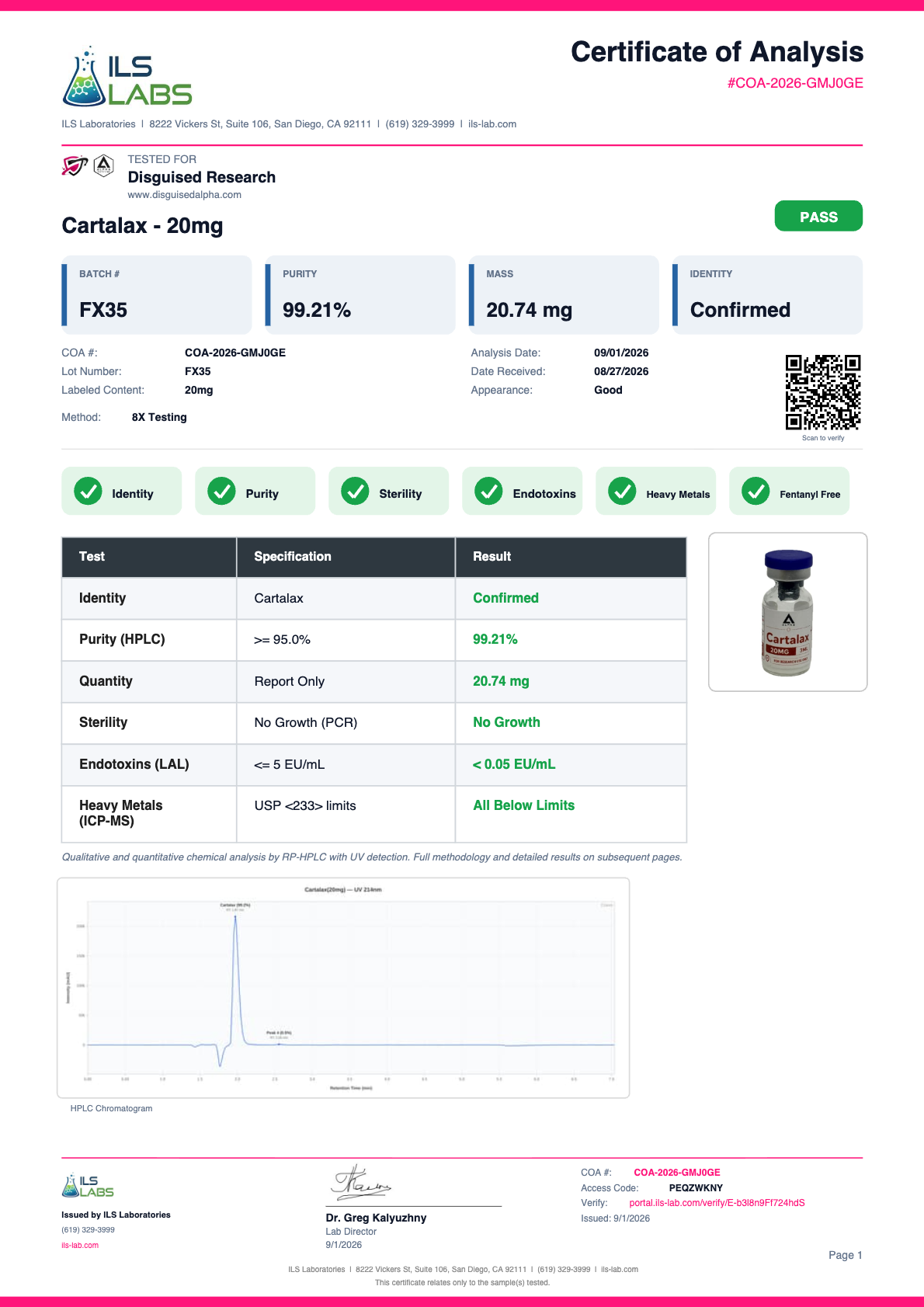The width and height of the screenshot is (924, 1307).
Task: Click the green 99.21% result cell
Action: [571, 640]
